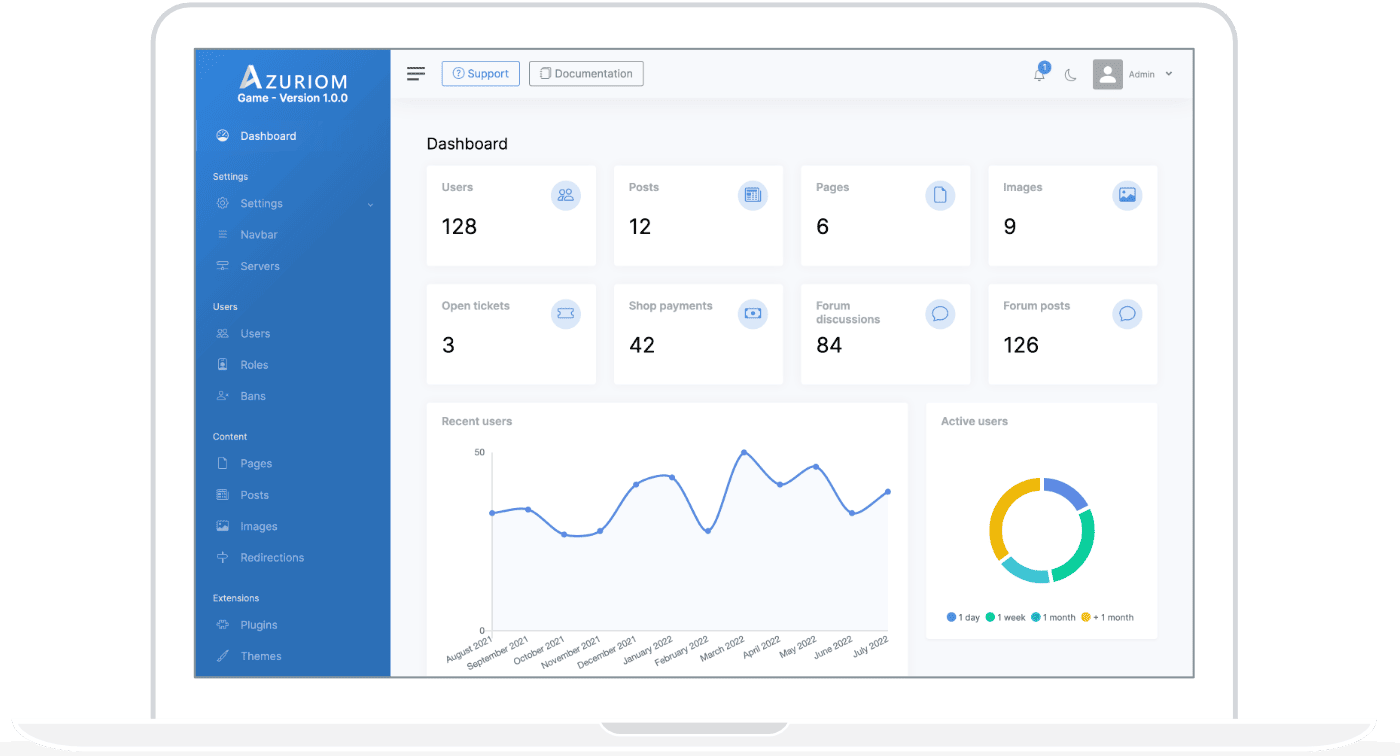The image size is (1400, 756).
Task: Click the yellow donut chart segment
Action: (x=1003, y=510)
